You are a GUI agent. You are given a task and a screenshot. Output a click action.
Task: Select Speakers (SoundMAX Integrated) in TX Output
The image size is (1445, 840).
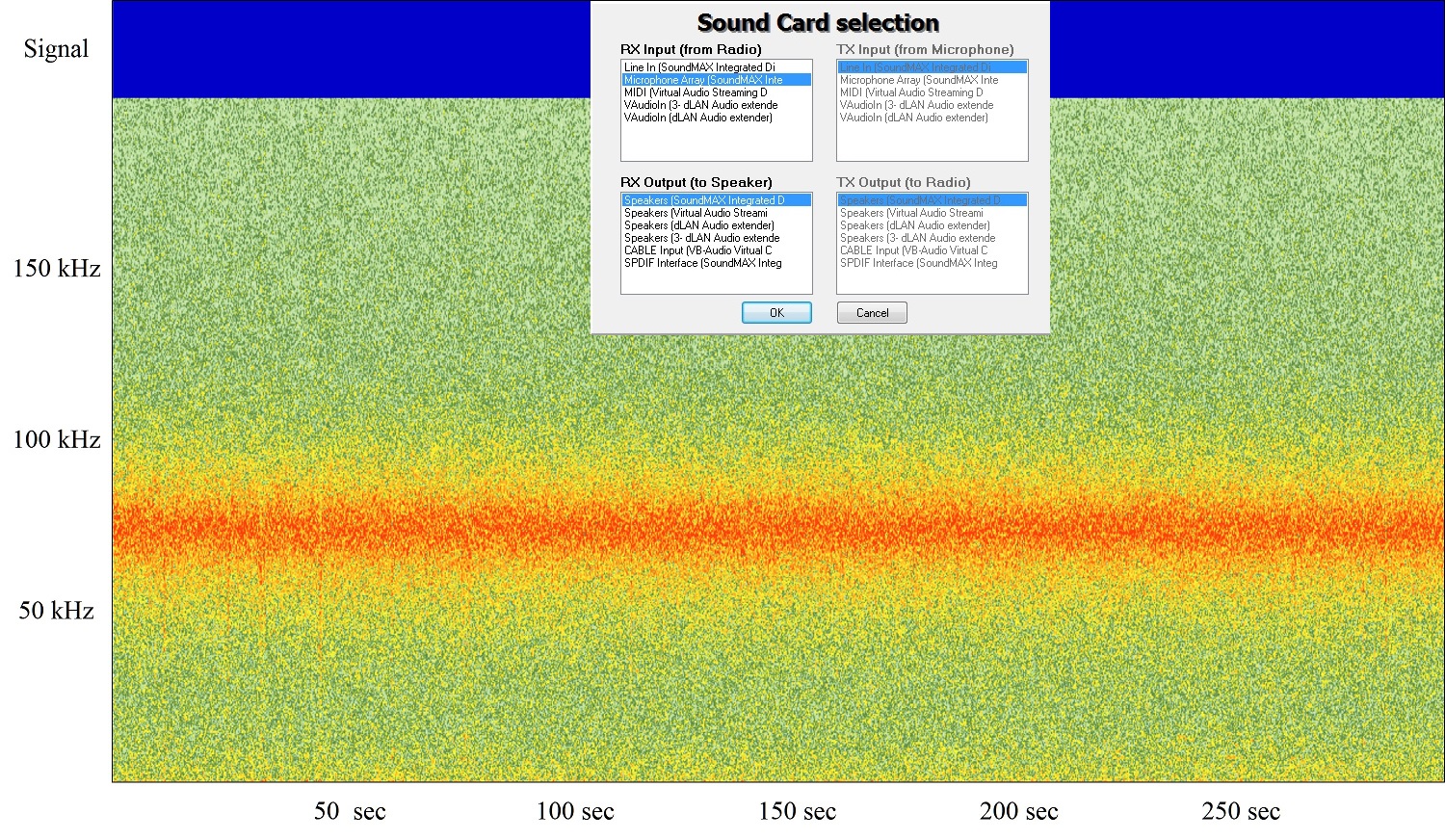(920, 200)
